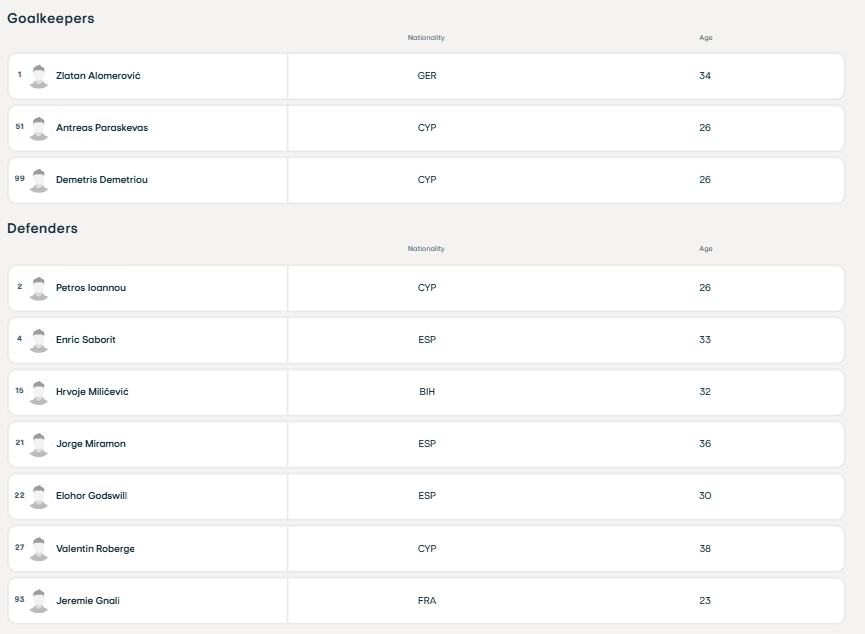Viewport: 865px width, 634px height.
Task: Click Petros Ioannou's avatar icon
Action: [x=39, y=288]
